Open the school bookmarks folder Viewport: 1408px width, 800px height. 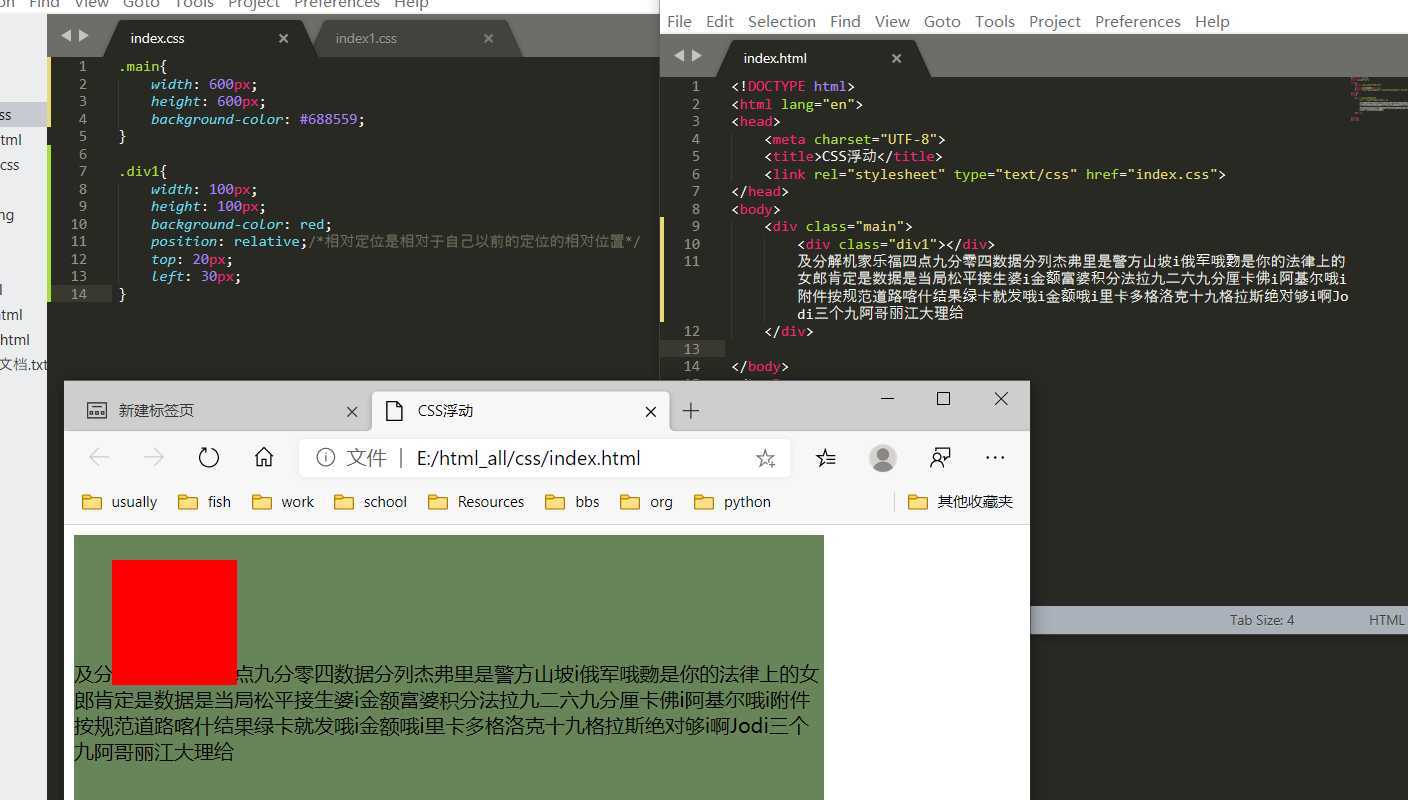click(x=371, y=502)
